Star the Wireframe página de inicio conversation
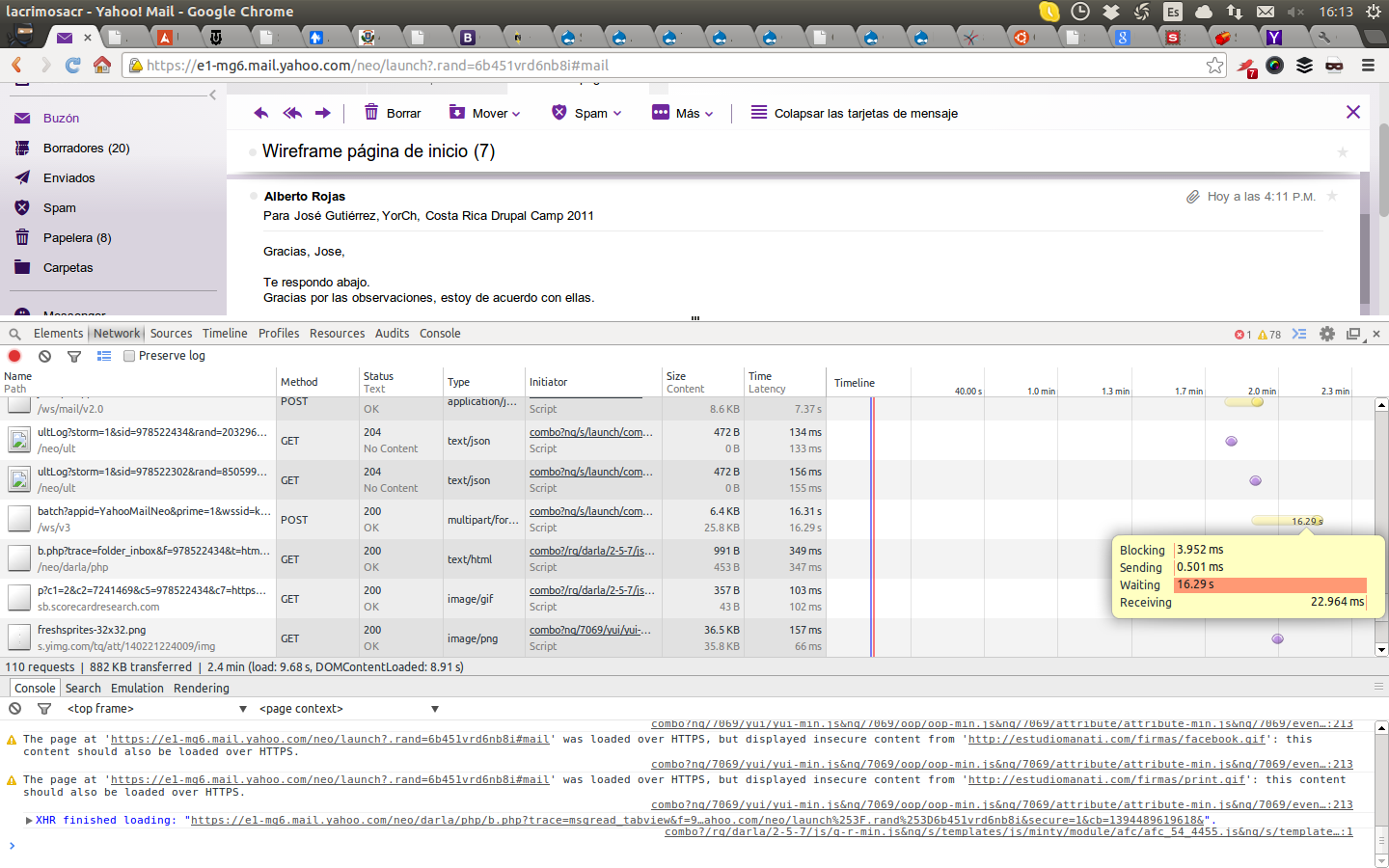Screen dimensions: 1389x868 coord(1342,152)
